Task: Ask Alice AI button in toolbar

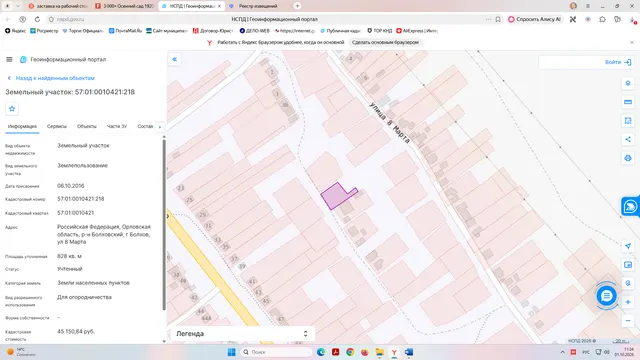Action: click(x=534, y=19)
